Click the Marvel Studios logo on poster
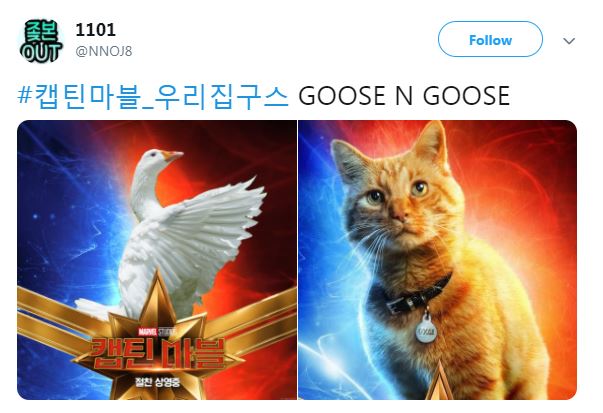Screen dimensions: 603x413 pos(157,331)
